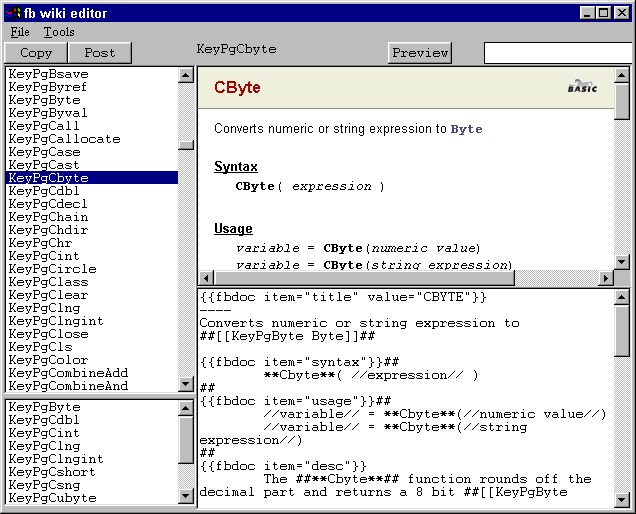Select KeyPgClngint in upper page list
The height and width of the screenshot is (514, 636).
pyautogui.click(x=92, y=321)
